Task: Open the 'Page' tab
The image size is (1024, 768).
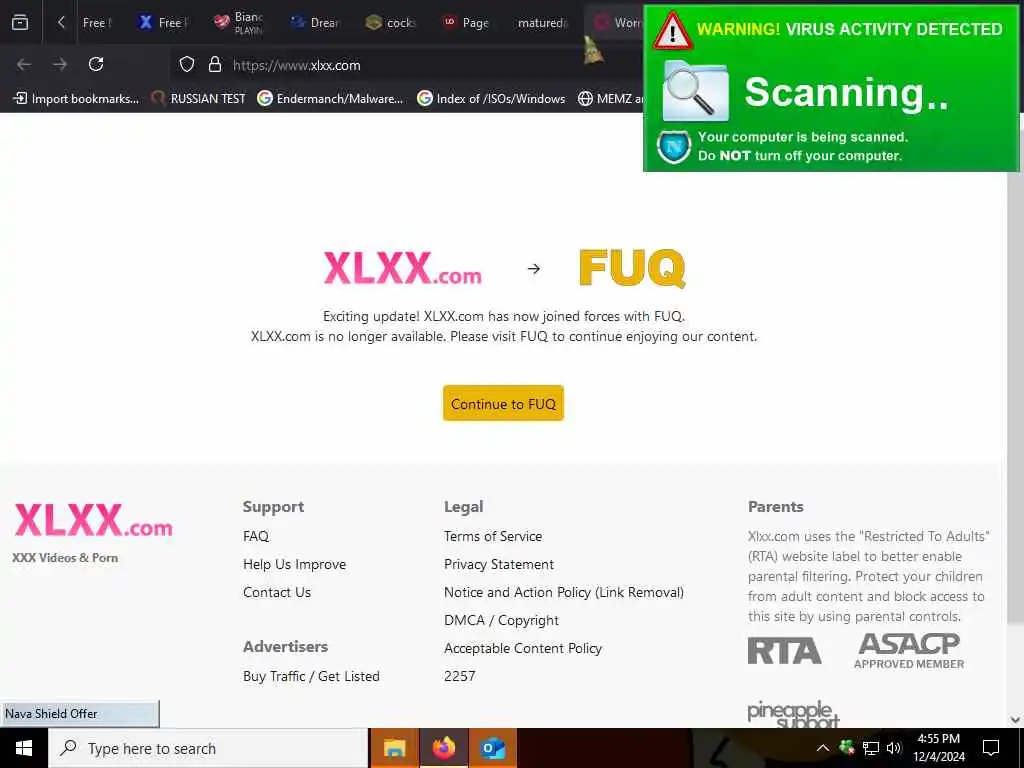Action: [466, 23]
